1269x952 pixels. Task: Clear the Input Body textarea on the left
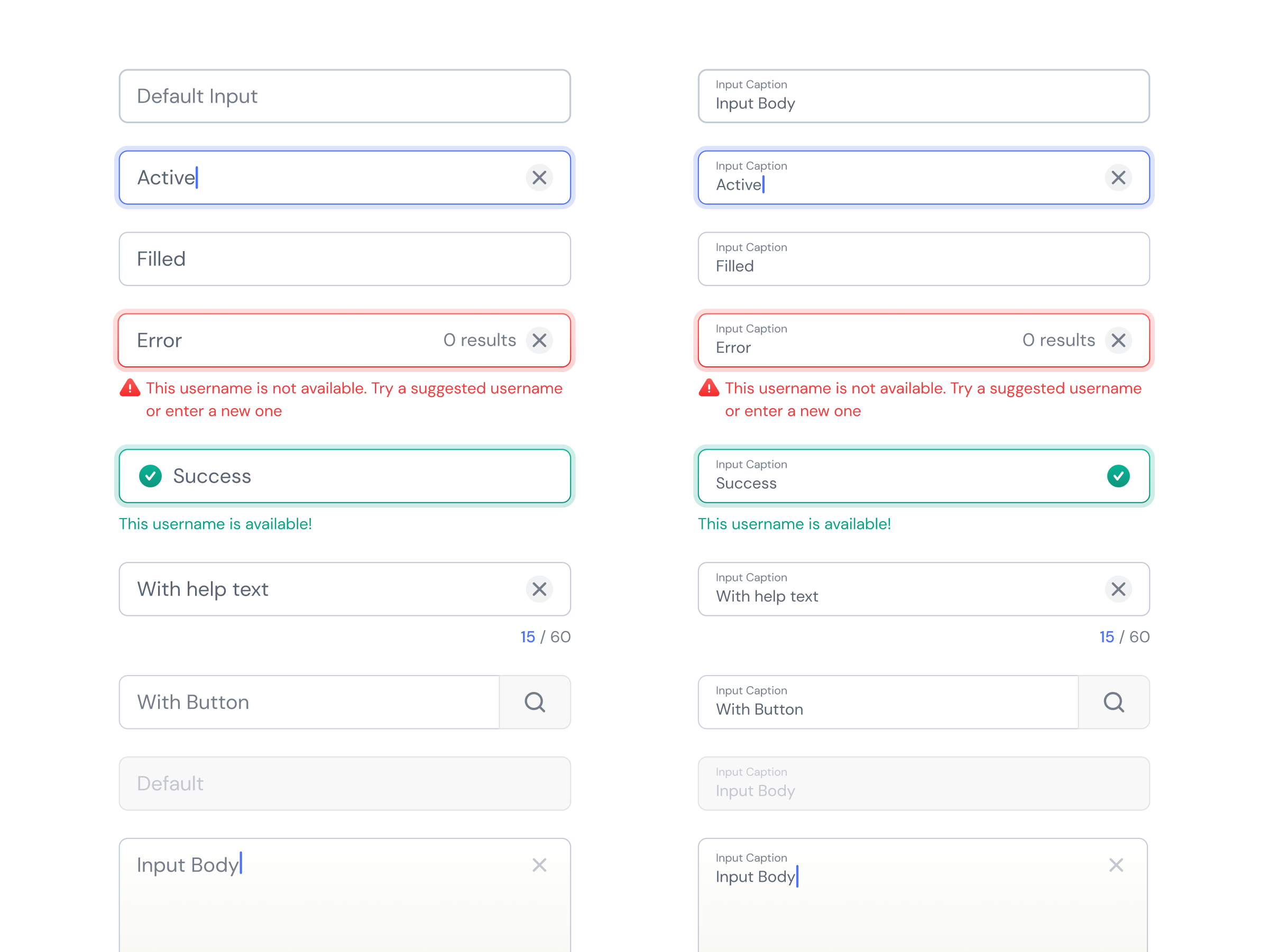539,865
